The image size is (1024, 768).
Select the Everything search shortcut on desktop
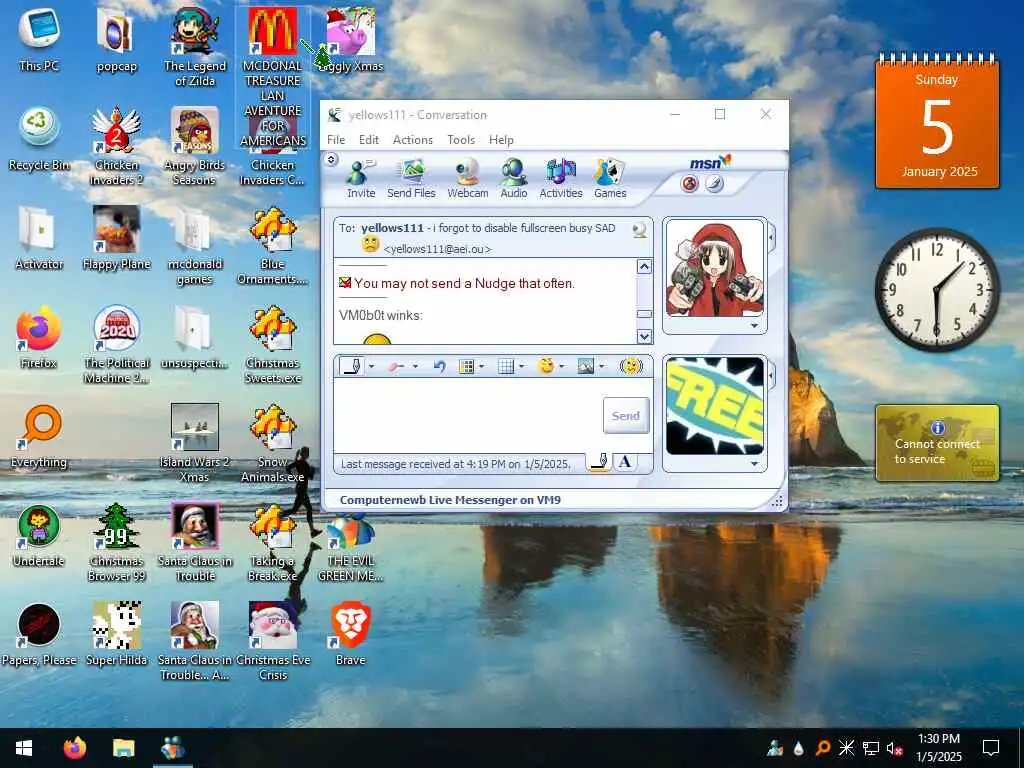click(39, 437)
